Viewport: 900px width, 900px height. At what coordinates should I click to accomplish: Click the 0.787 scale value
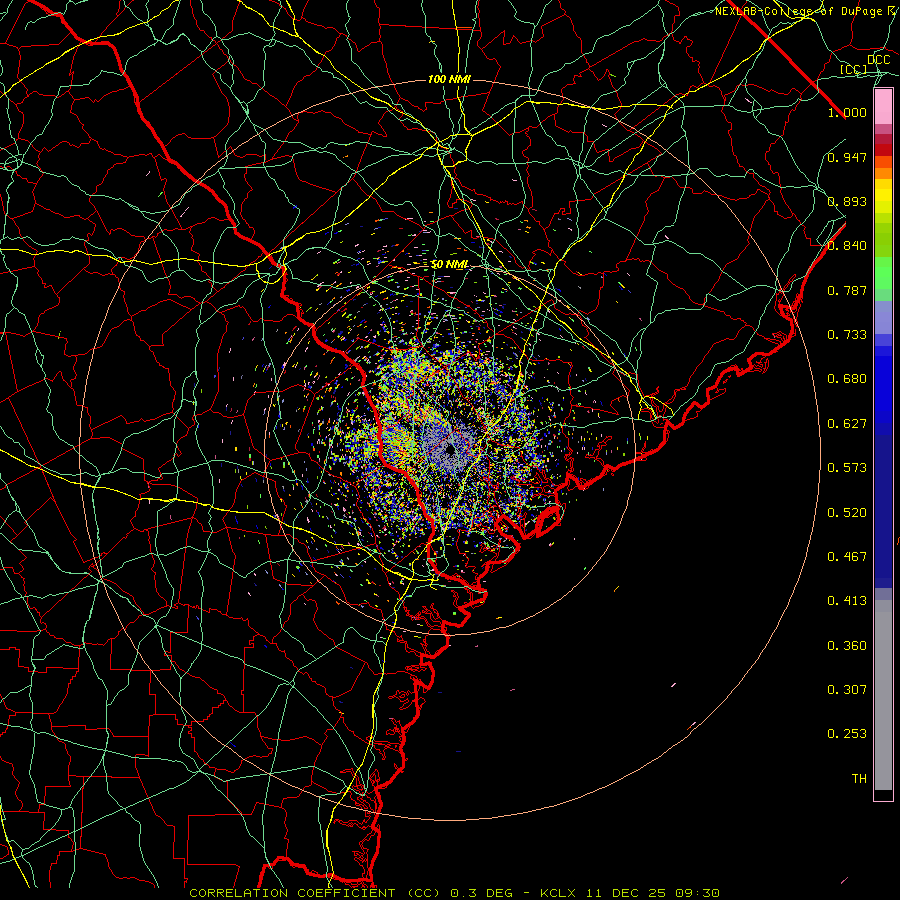coord(847,290)
